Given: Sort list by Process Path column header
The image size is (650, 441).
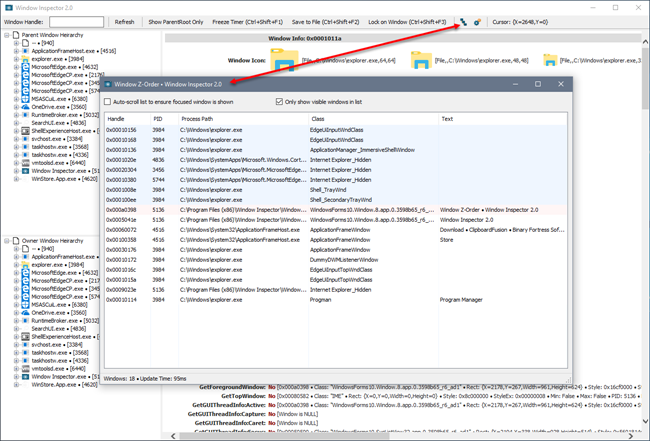Looking at the screenshot, I should click(197, 119).
